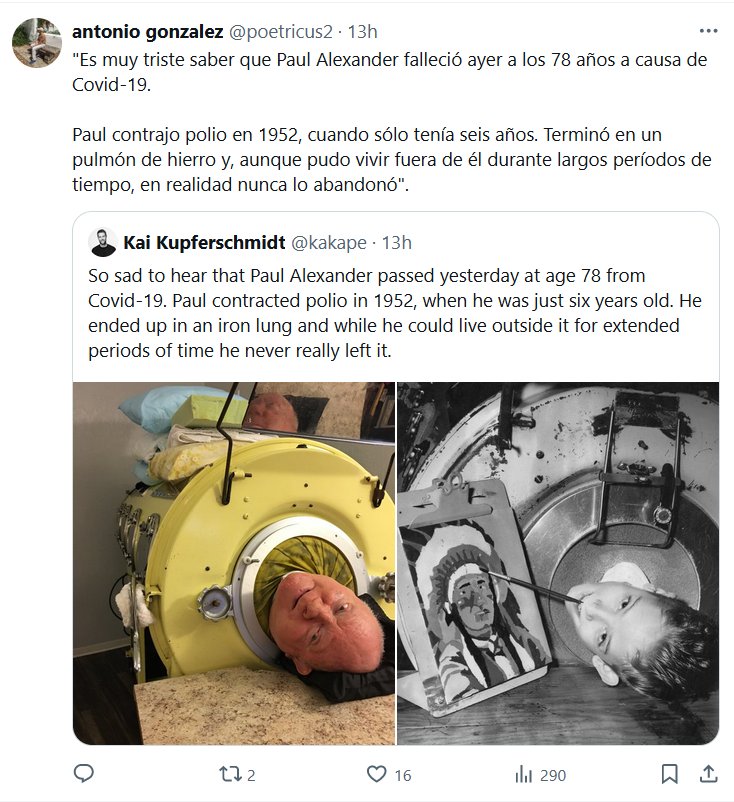Click the Kai Kupferschmidt name
This screenshot has width=734, height=802.
click(205, 242)
